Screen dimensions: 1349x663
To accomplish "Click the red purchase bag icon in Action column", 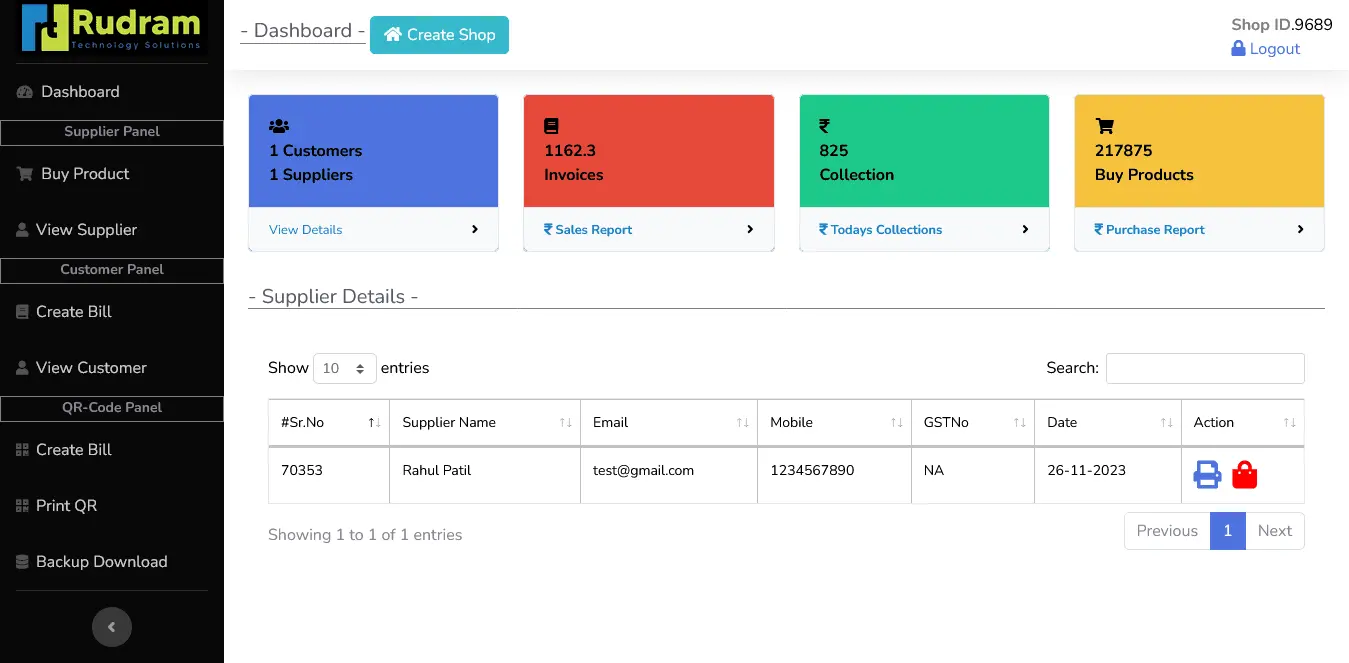I will point(1244,474).
